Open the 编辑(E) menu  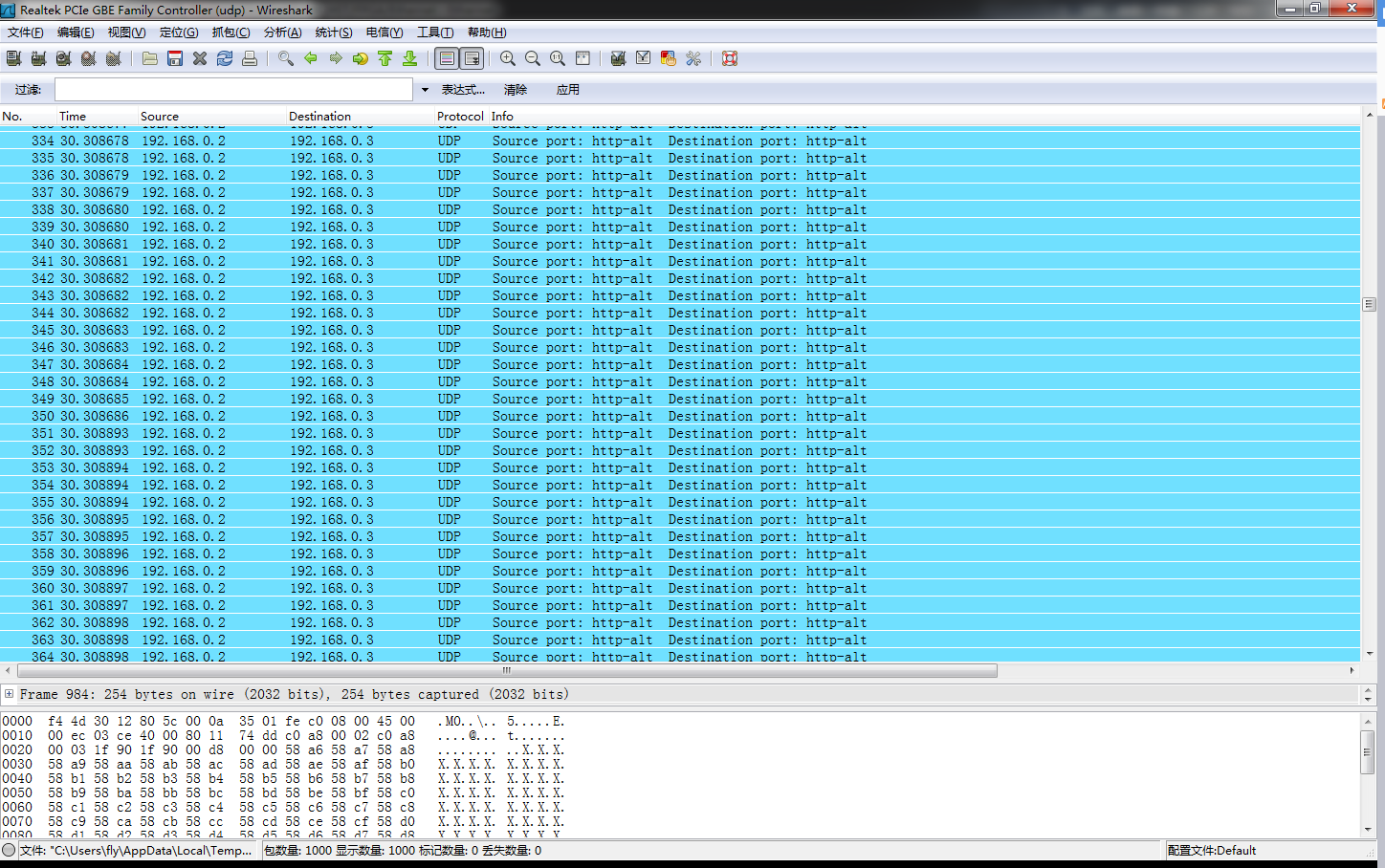(x=76, y=33)
